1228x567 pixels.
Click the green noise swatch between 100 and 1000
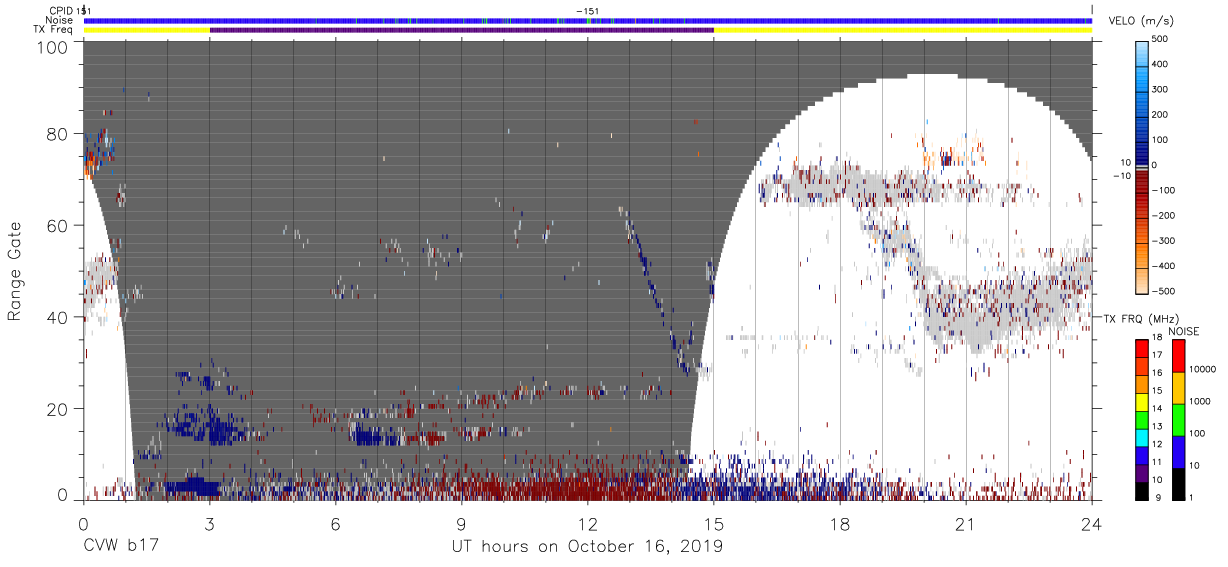1178,419
